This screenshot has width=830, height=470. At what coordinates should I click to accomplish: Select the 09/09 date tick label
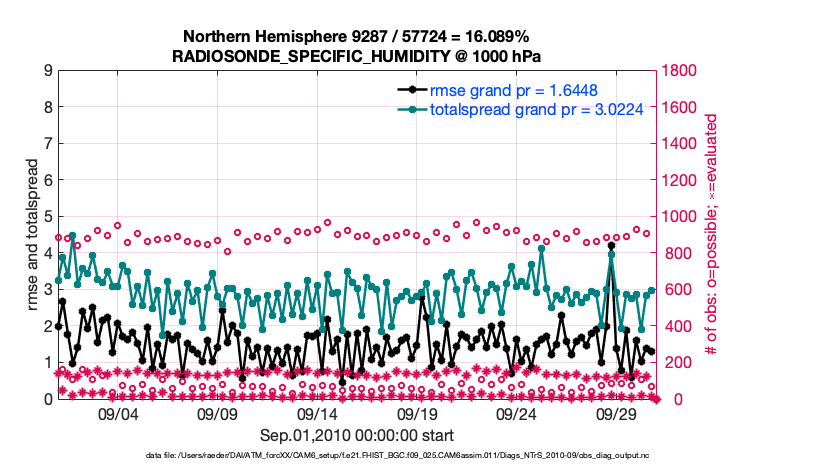[x=218, y=414]
